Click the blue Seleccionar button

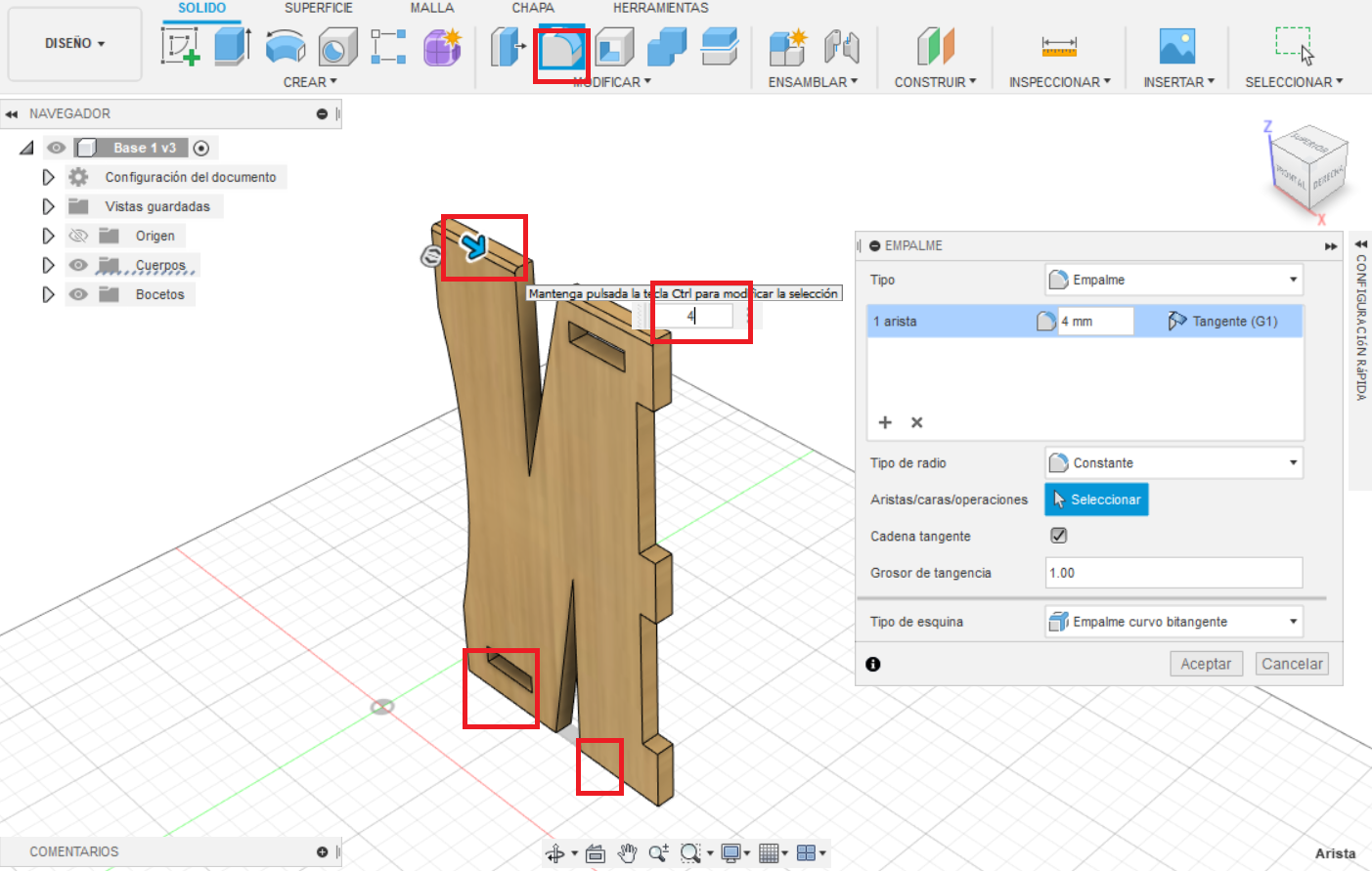1096,500
